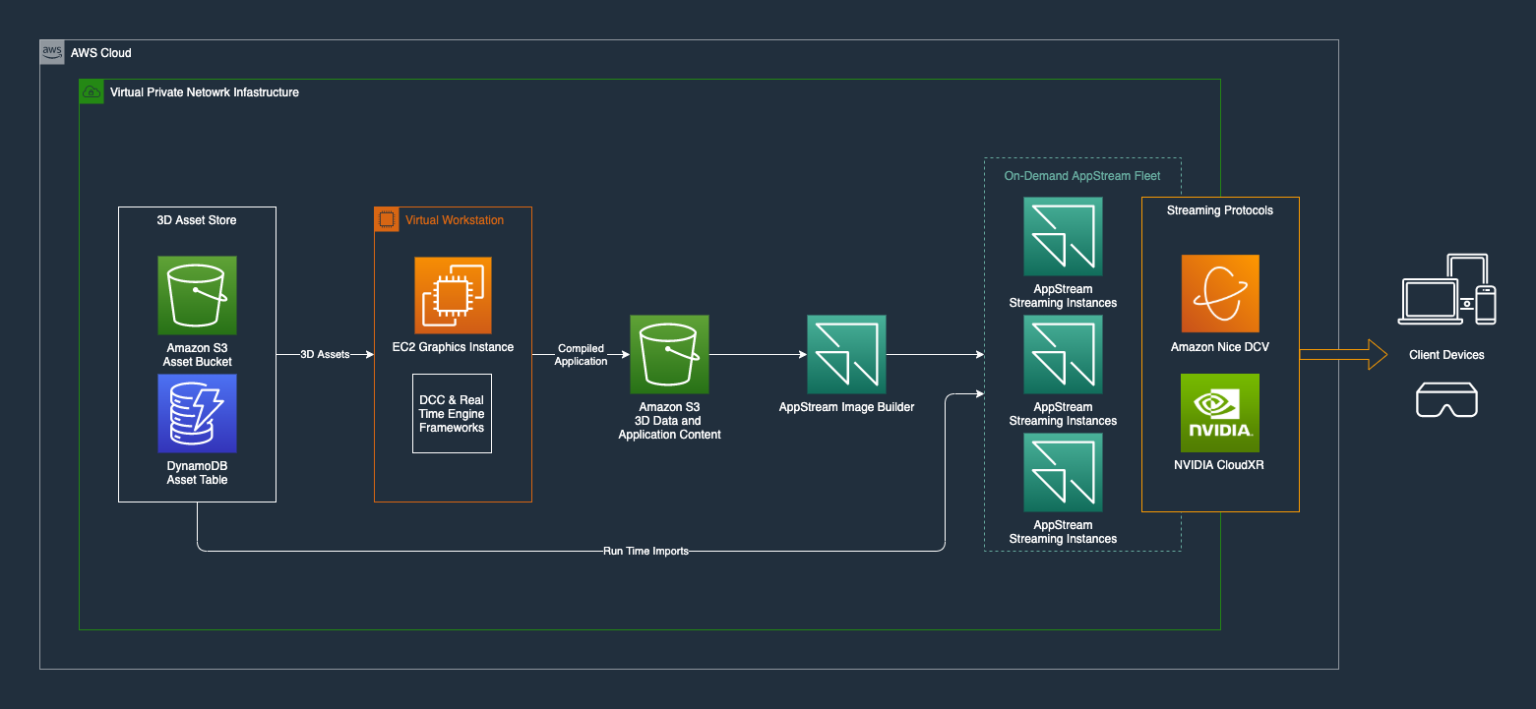Click the Amazon S3 3D Data bucket icon
This screenshot has width=1536, height=709.
point(669,353)
